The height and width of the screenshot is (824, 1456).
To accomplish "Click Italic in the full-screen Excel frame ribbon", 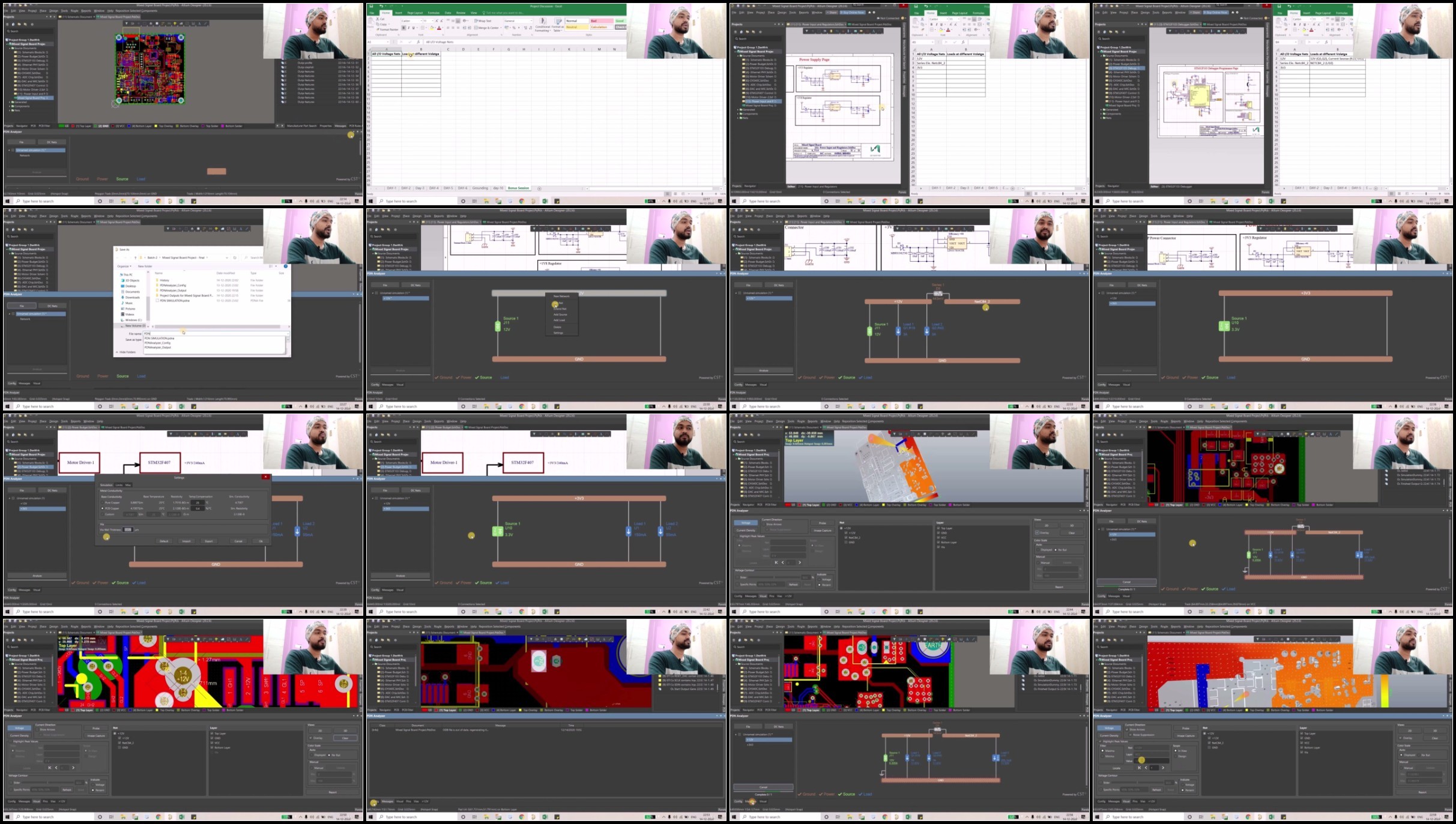I will [x=409, y=28].
